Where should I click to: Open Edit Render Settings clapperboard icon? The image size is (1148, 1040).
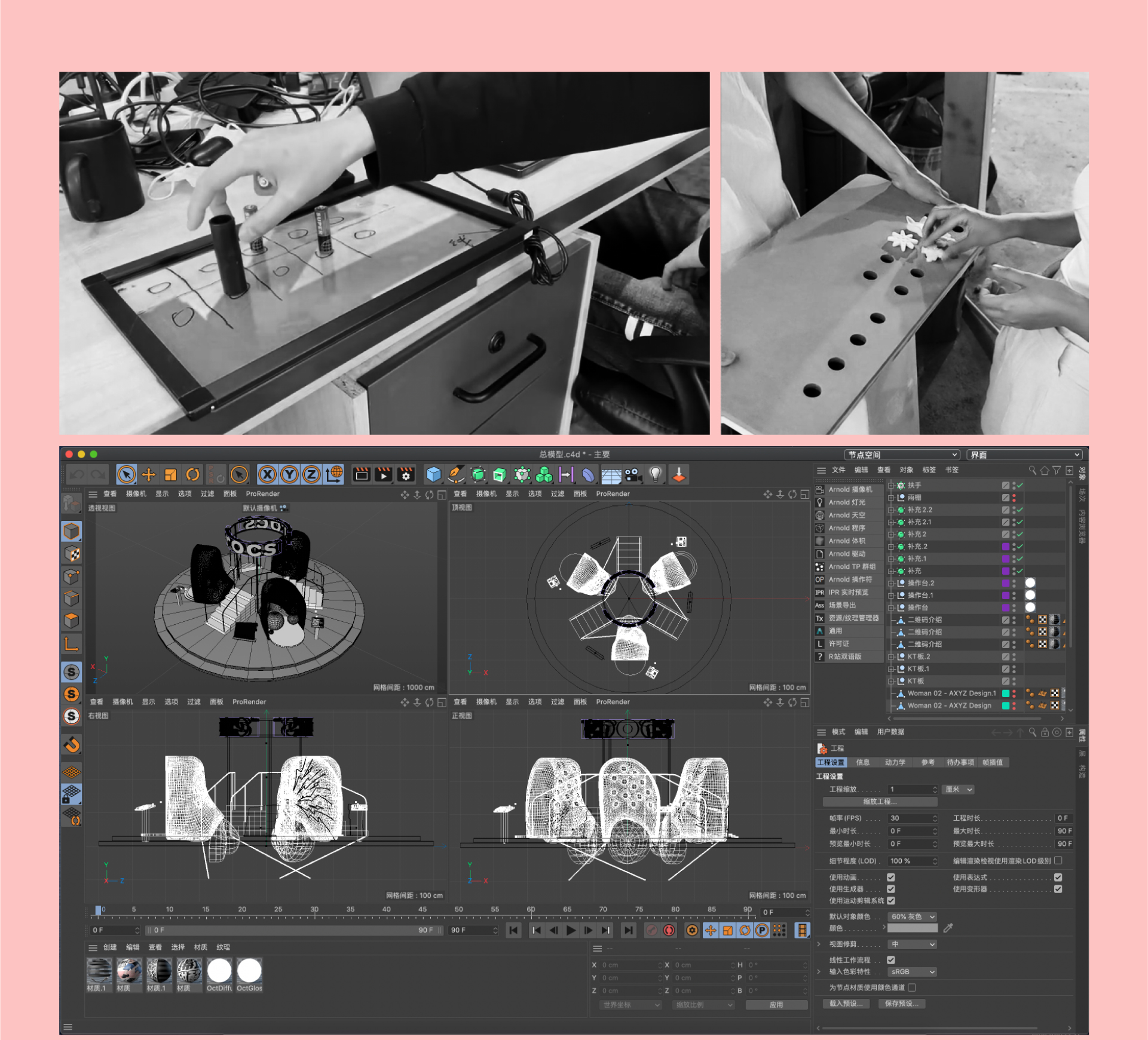coord(406,475)
